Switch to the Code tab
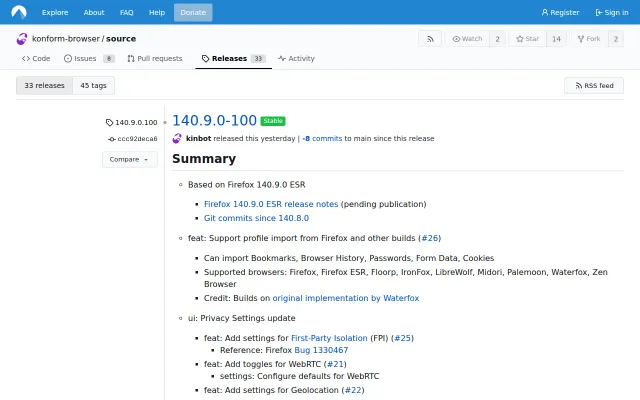 pos(36,58)
